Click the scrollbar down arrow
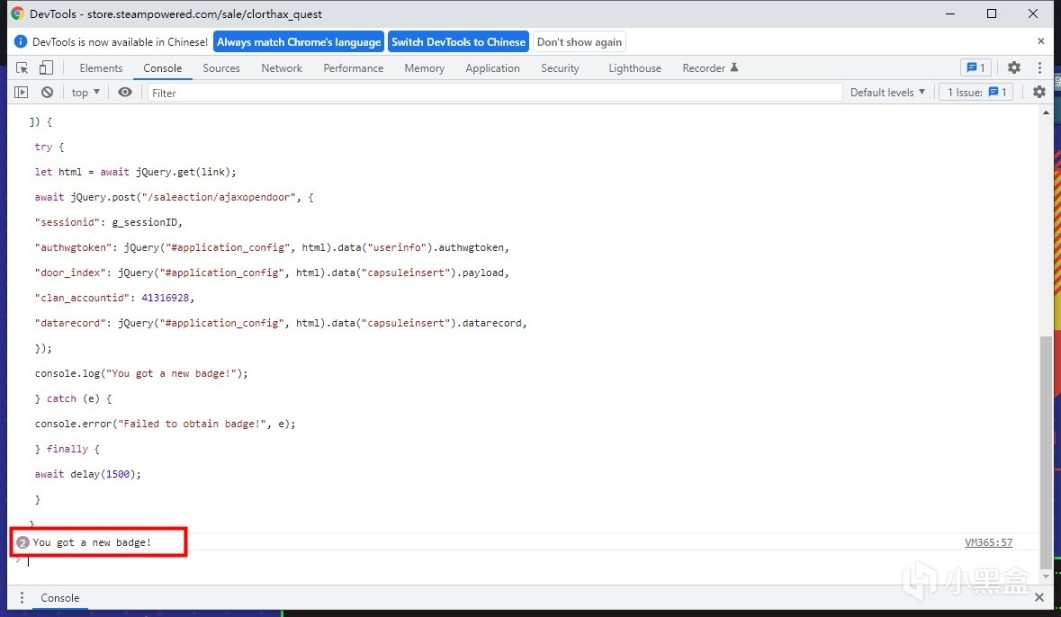The height and width of the screenshot is (617, 1061). click(1046, 576)
